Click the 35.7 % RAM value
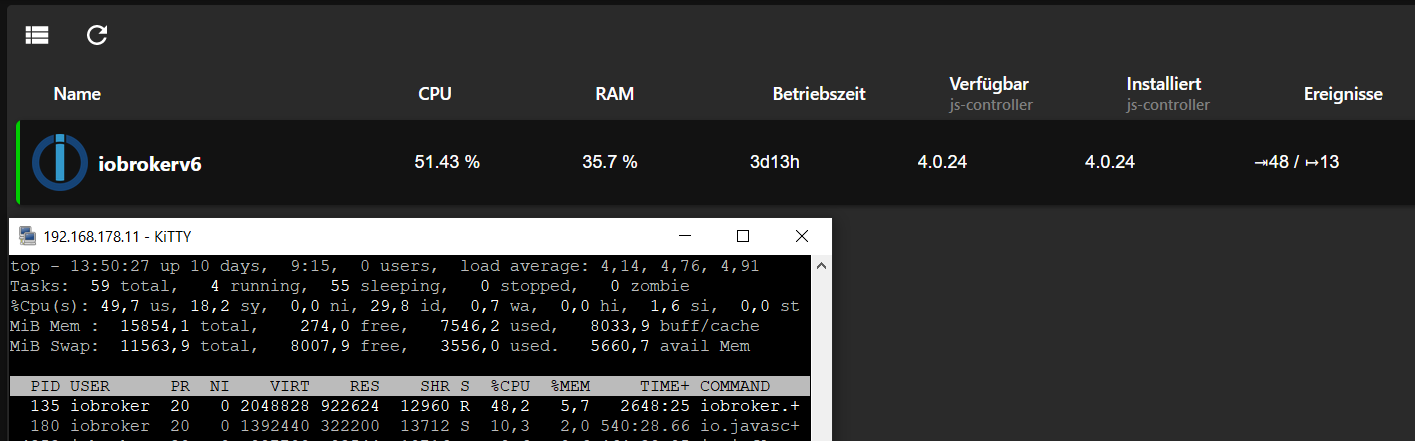This screenshot has width=1415, height=441. (610, 162)
